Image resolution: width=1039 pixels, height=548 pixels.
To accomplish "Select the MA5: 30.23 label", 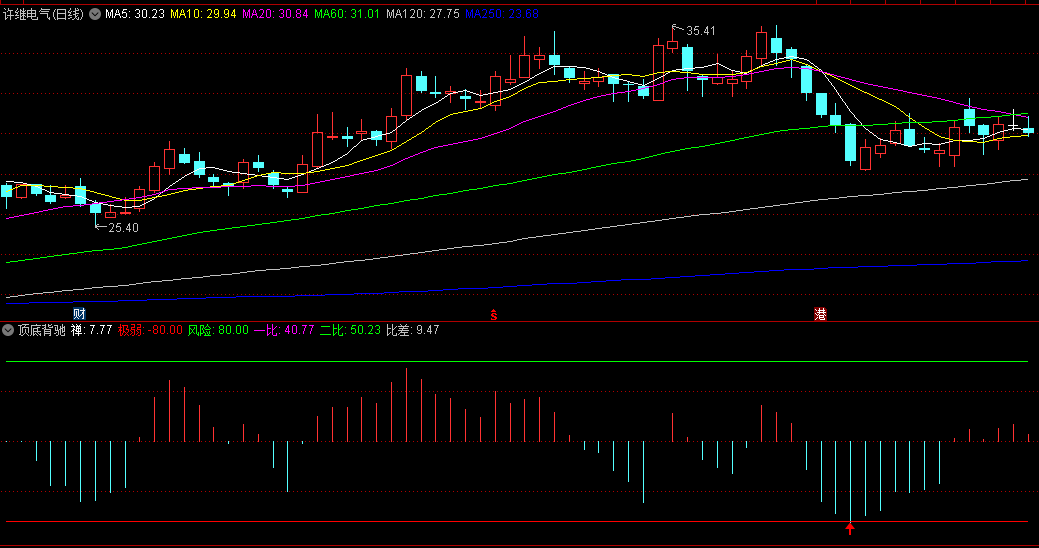I will coord(135,14).
